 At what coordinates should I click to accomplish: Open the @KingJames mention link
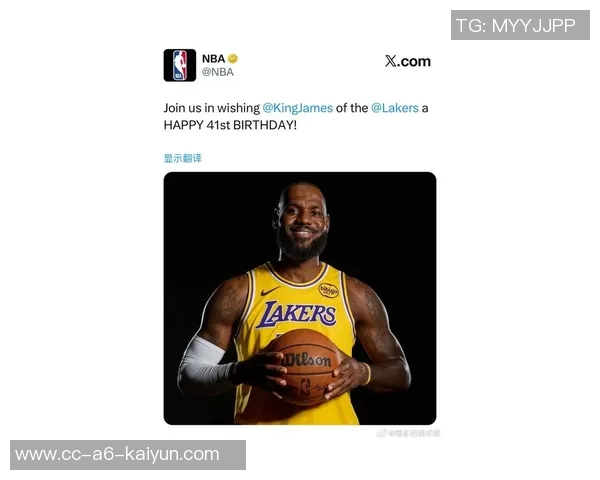[297, 108]
